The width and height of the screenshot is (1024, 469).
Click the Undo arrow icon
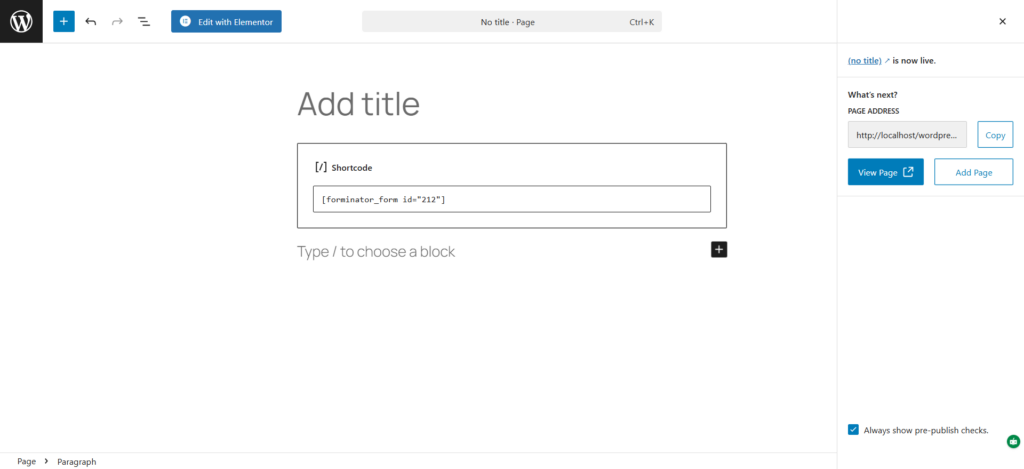(91, 21)
